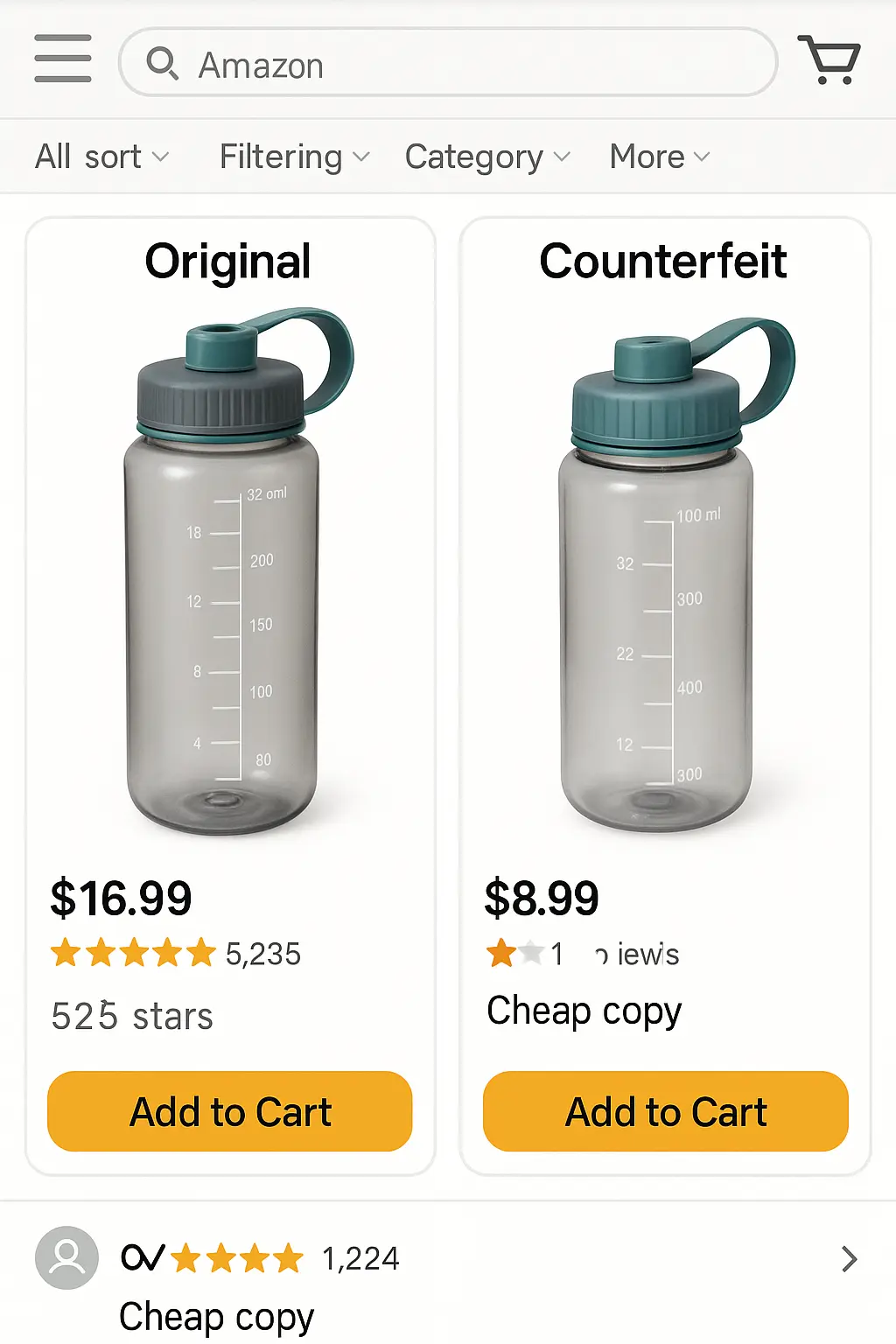Expand the All sort dropdown
Screen dimensions: 896x1344
pyautogui.click(x=101, y=157)
